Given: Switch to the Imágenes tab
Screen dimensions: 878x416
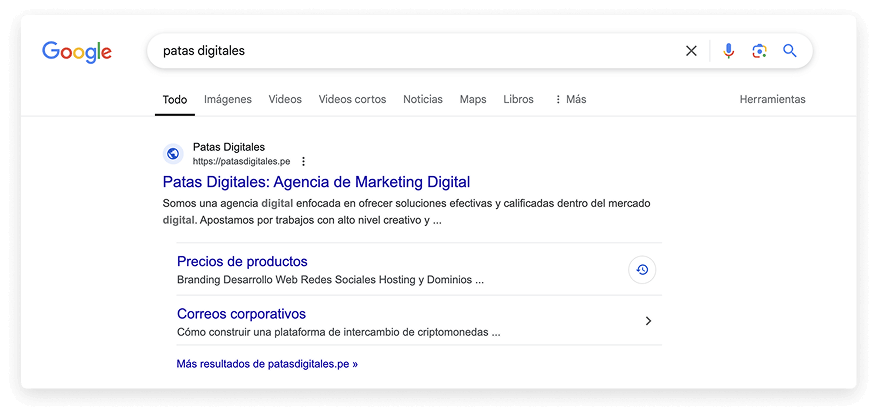Looking at the screenshot, I should 228,100.
